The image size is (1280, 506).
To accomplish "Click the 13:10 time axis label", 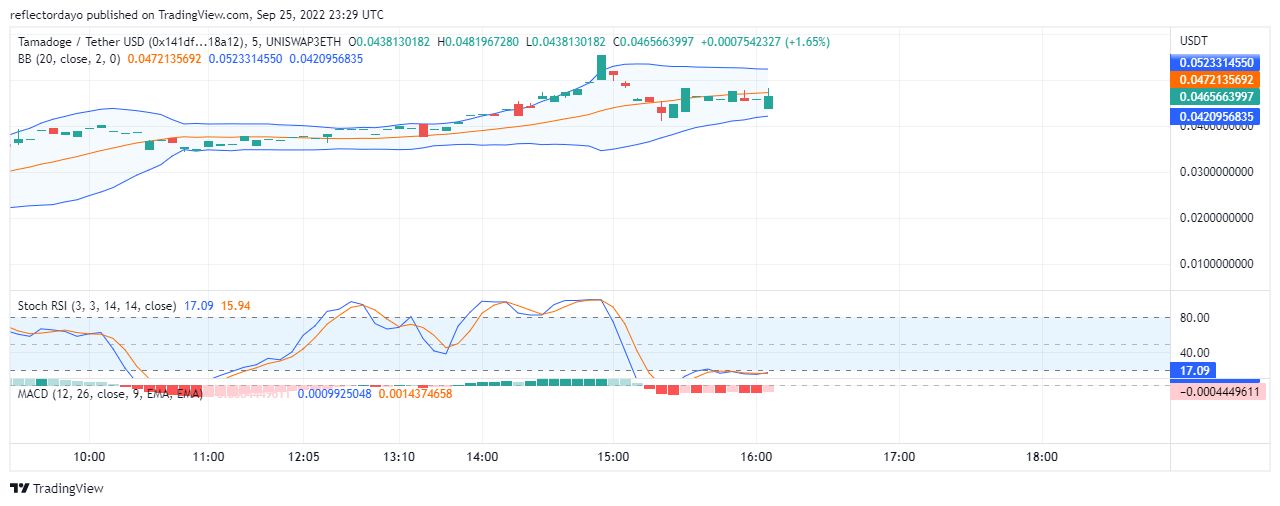I will click(x=399, y=457).
